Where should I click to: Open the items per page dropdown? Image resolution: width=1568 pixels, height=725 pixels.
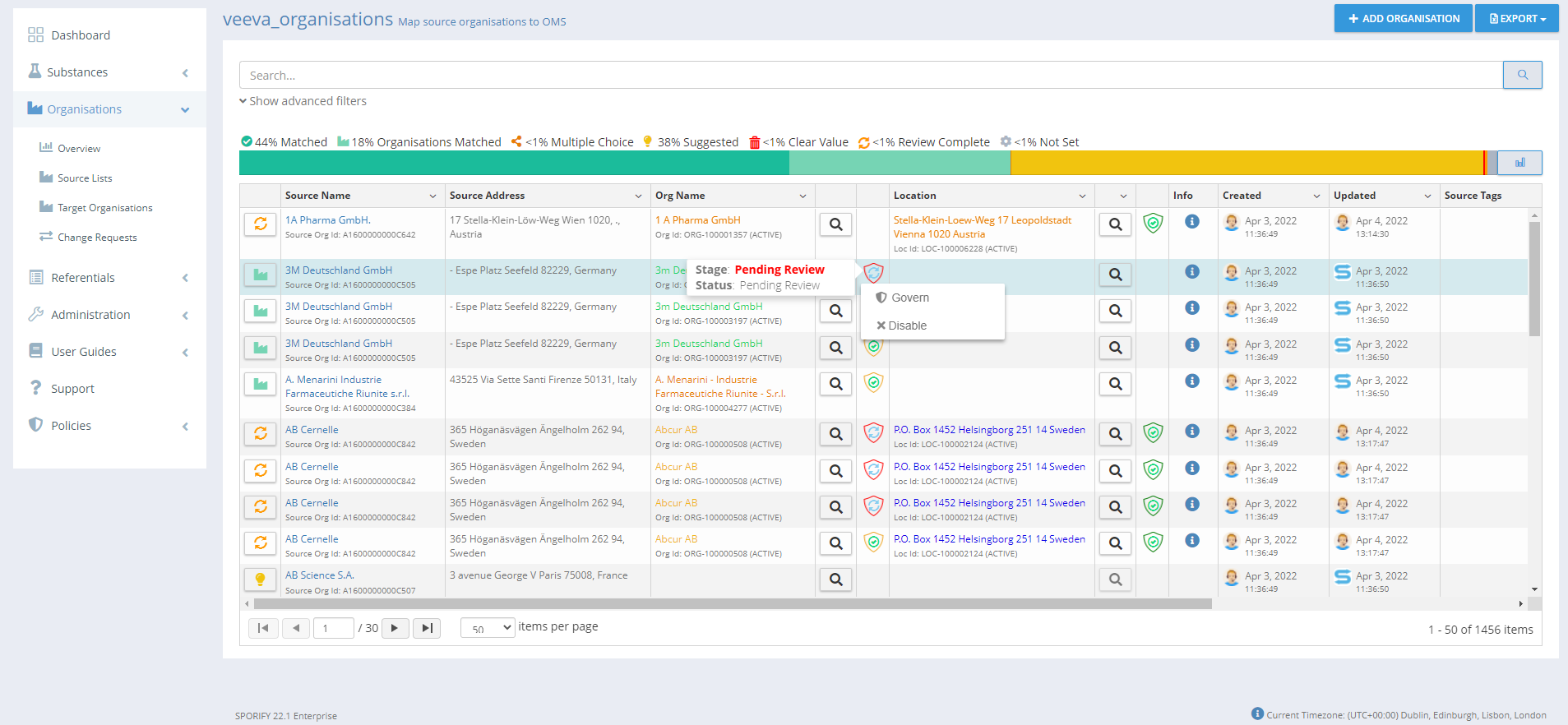click(488, 628)
